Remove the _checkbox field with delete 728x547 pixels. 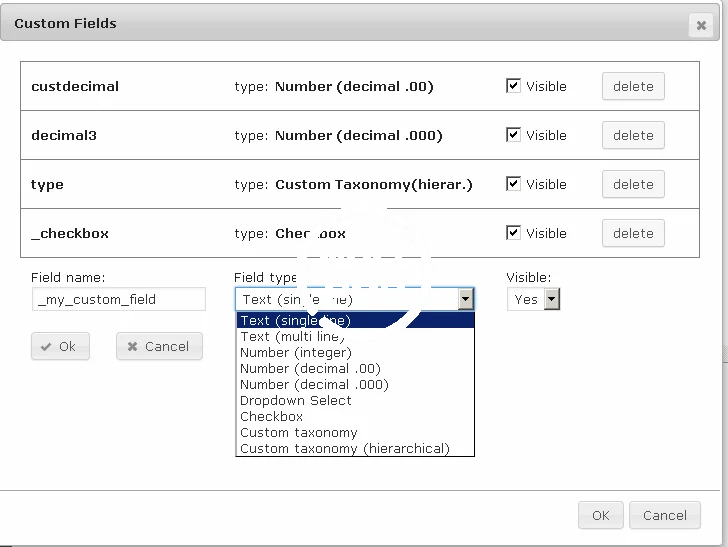(632, 233)
